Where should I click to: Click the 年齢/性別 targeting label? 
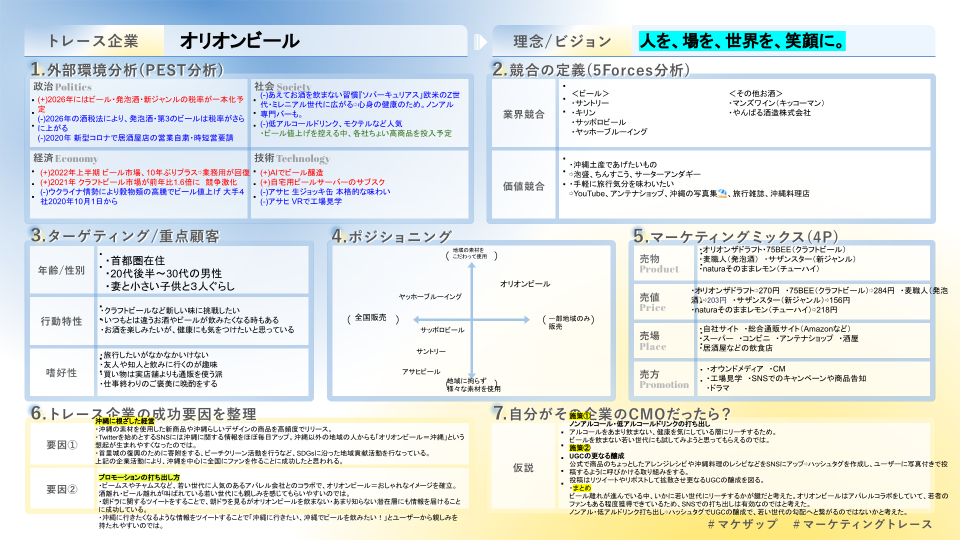click(x=62, y=271)
